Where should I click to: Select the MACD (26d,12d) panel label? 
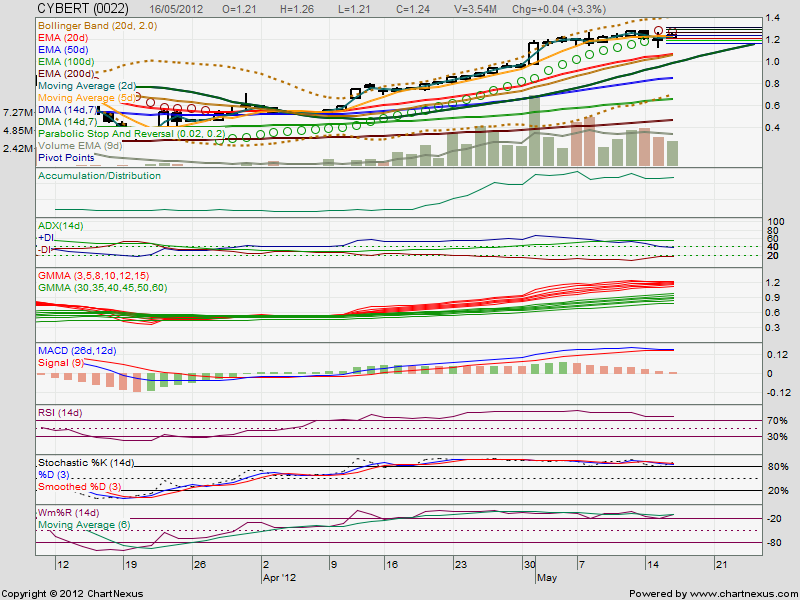(77, 348)
